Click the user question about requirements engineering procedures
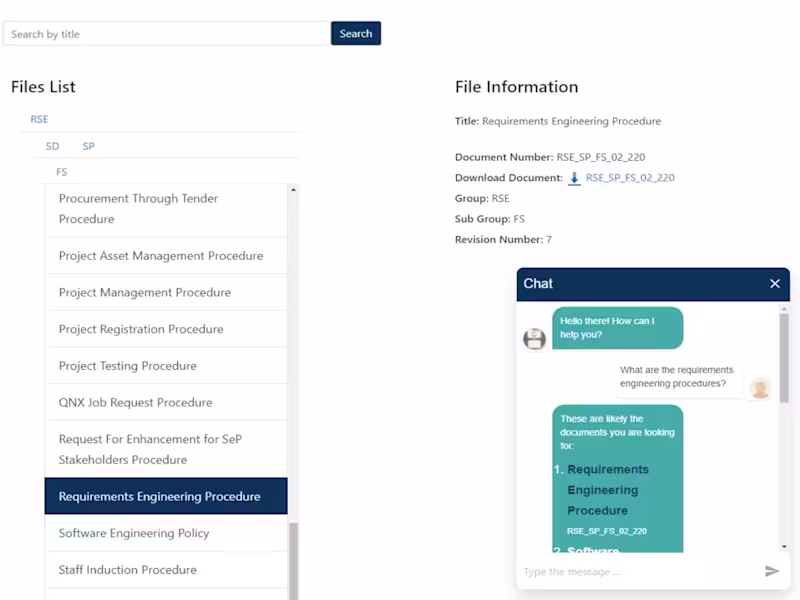Image resolution: width=800 pixels, height=600 pixels. (x=679, y=377)
